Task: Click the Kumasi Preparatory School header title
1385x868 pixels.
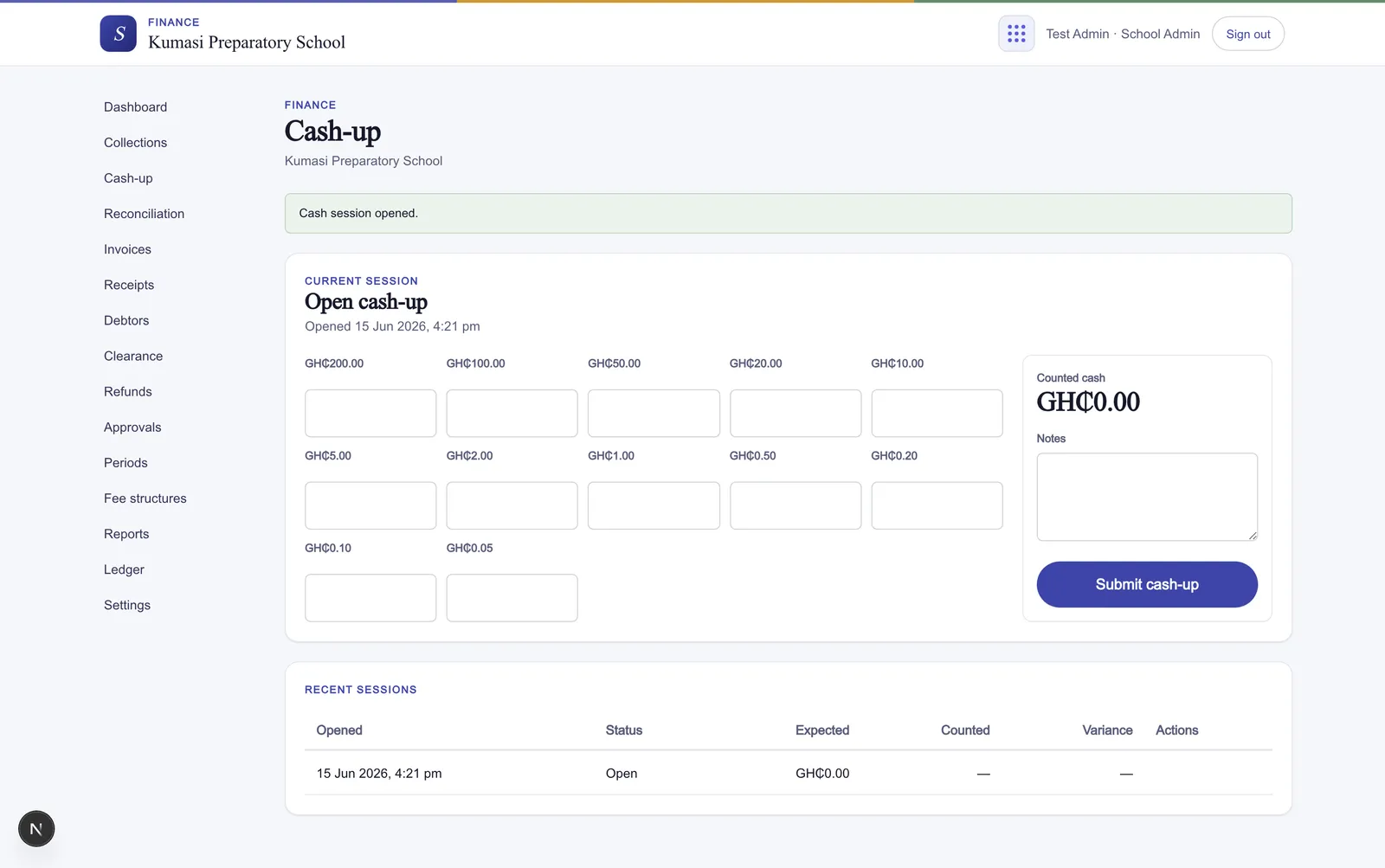Action: click(x=247, y=42)
